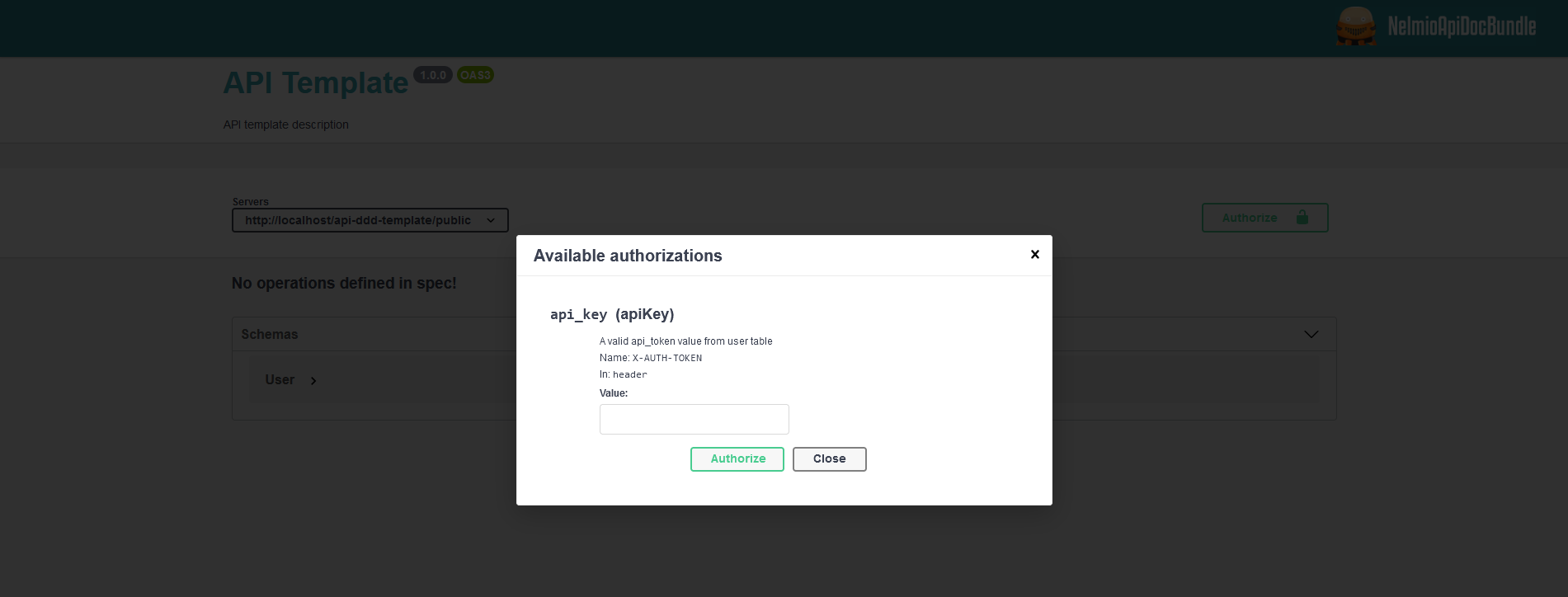Click the lock icon on the page Authorize button
This screenshot has height=597, width=1568.
[x=1302, y=217]
